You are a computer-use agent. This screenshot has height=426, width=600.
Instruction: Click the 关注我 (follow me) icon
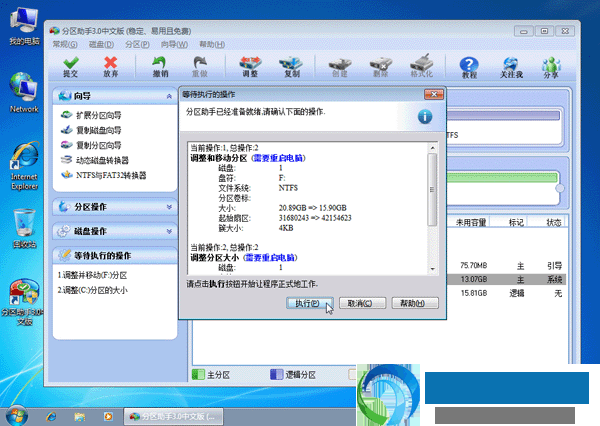coord(511,67)
